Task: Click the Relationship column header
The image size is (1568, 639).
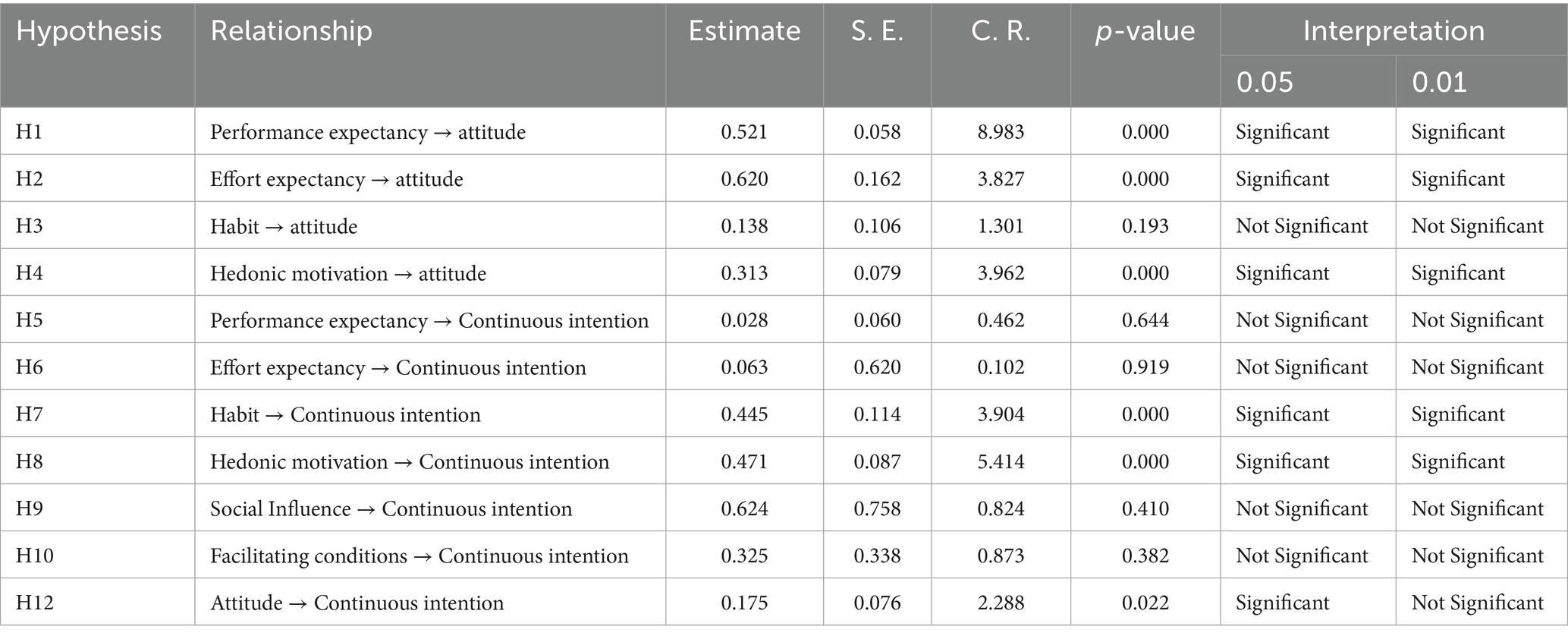Action: coord(291,32)
